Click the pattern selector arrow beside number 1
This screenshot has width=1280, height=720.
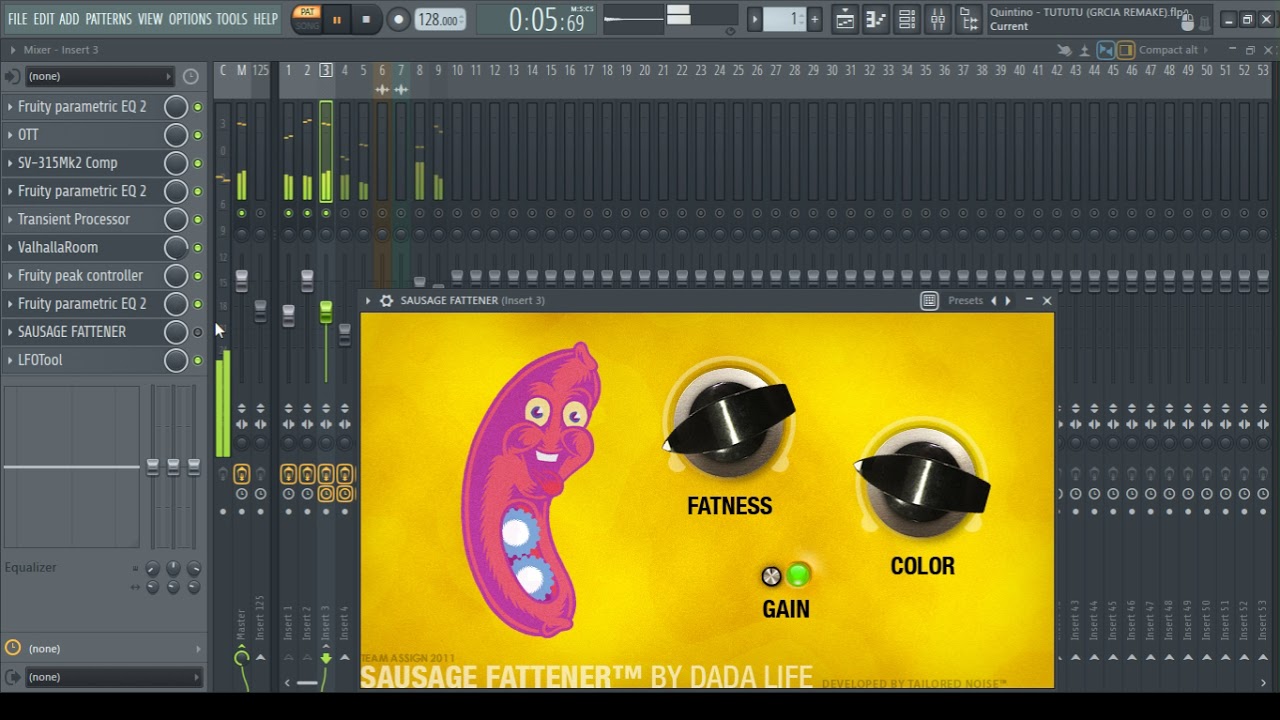pos(755,19)
